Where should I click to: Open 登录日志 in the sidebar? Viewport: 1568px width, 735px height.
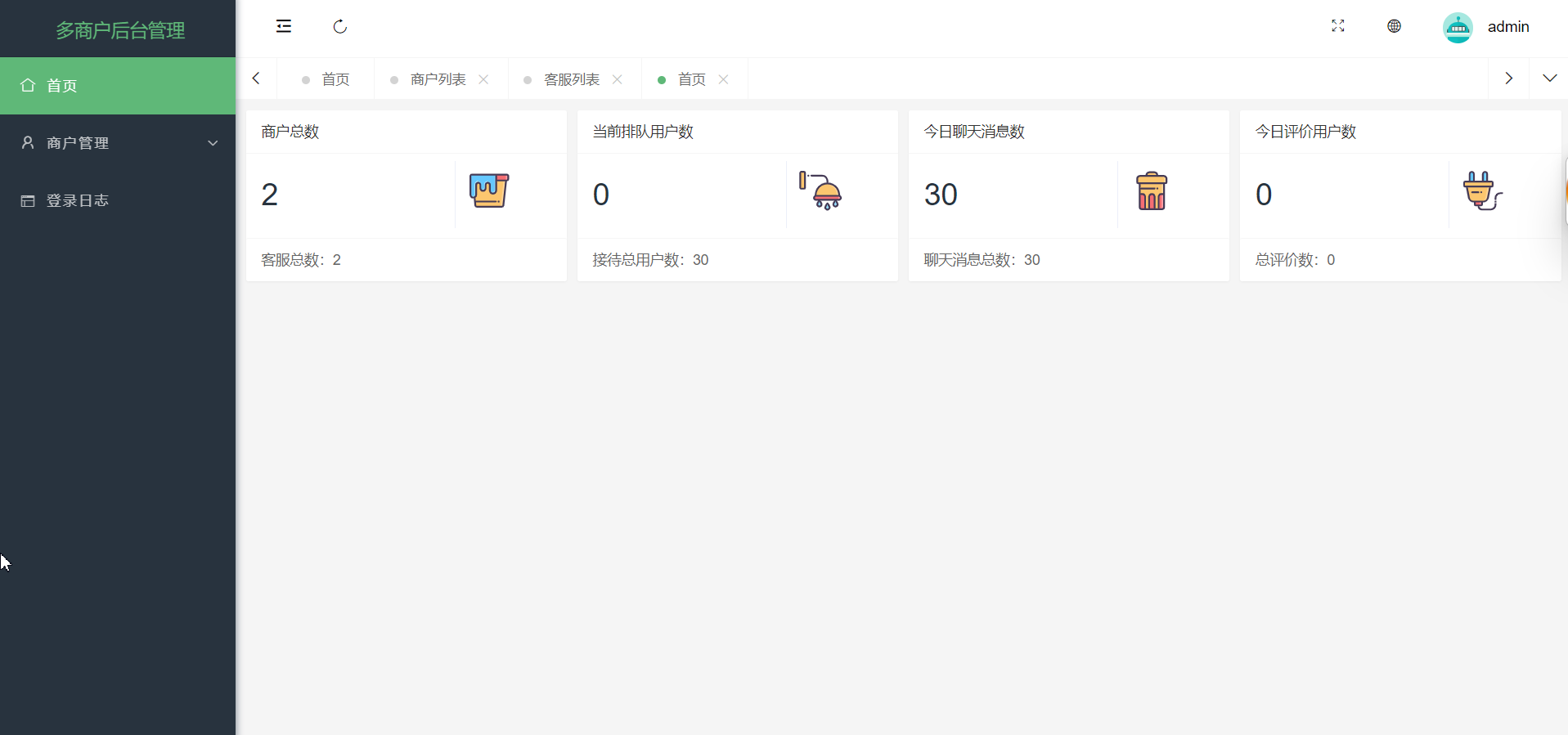coord(118,200)
